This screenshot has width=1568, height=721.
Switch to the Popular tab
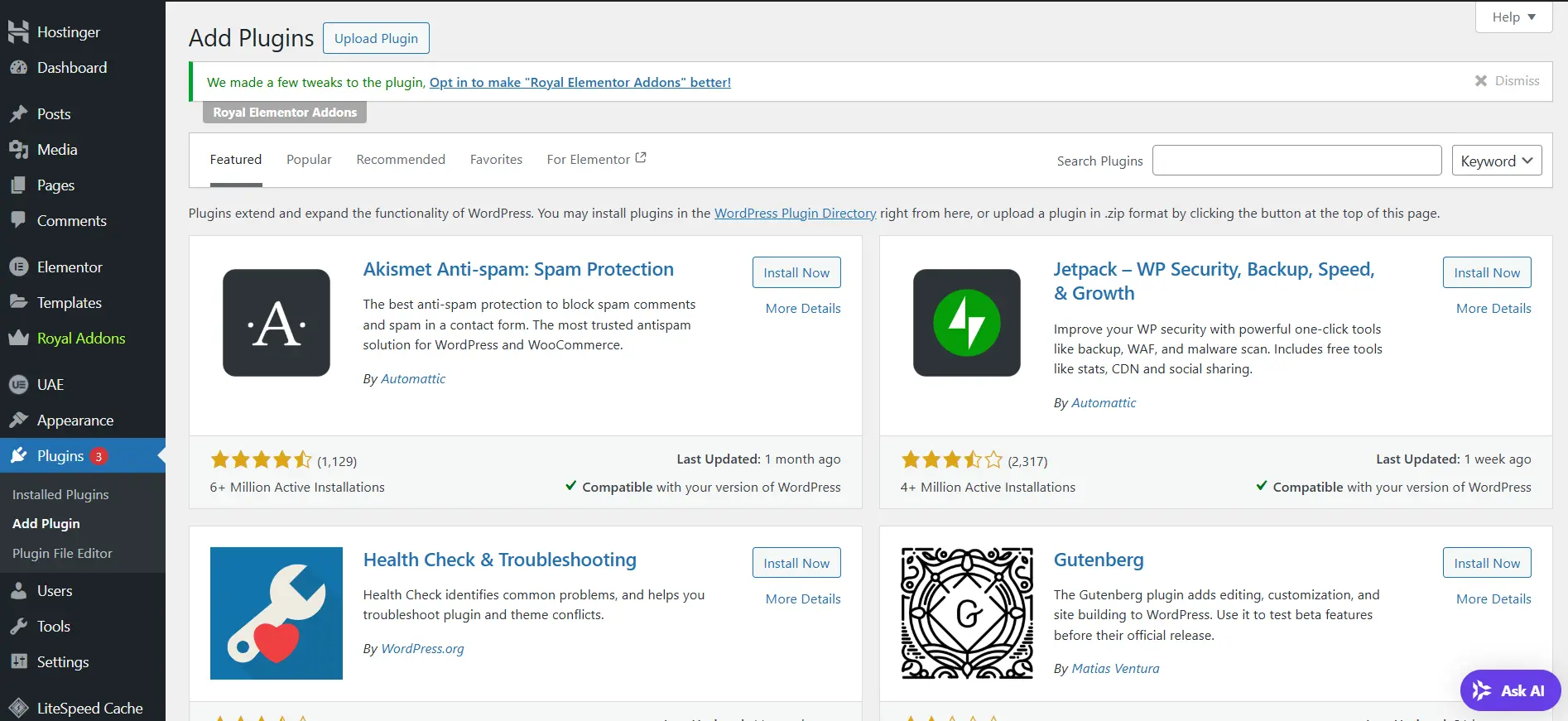309,160
